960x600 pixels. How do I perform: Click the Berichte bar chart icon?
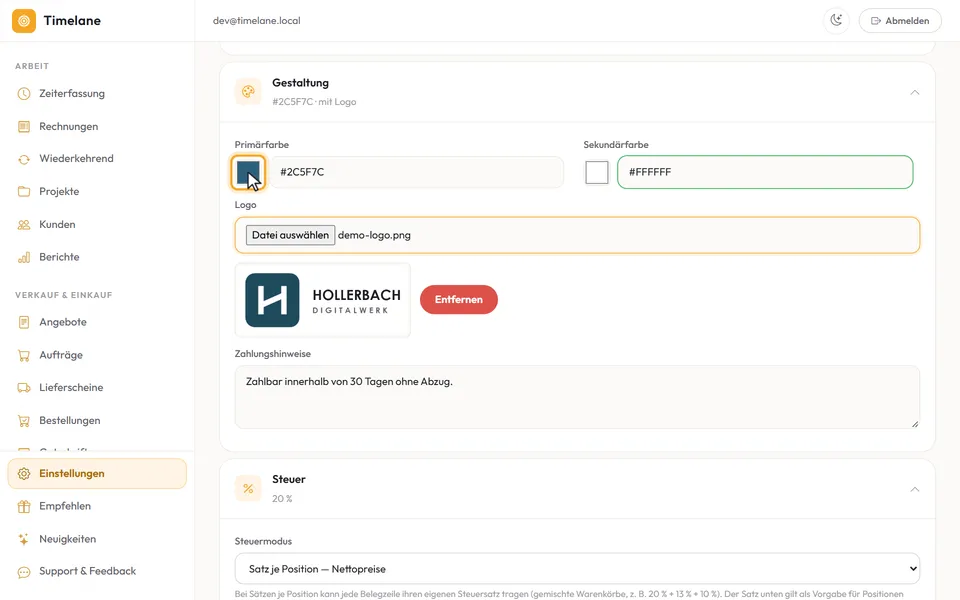24,257
